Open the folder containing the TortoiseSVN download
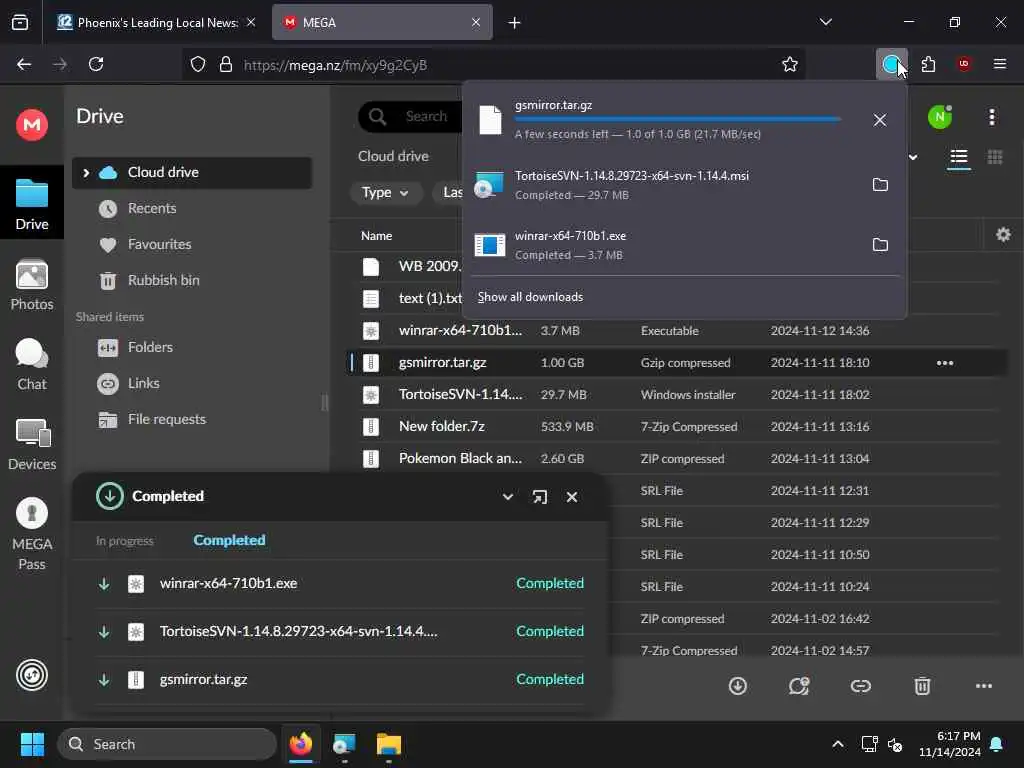Viewport: 1024px width, 768px height. pos(880,185)
